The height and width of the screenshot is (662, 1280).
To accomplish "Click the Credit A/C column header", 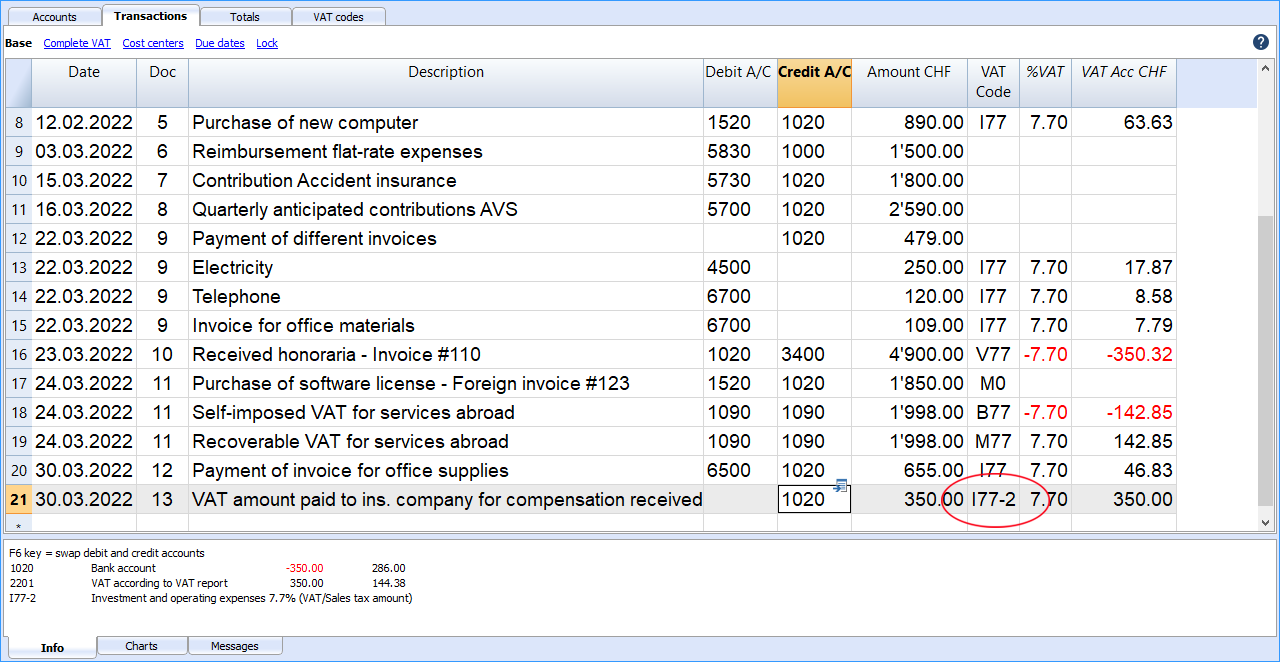I will (x=815, y=83).
